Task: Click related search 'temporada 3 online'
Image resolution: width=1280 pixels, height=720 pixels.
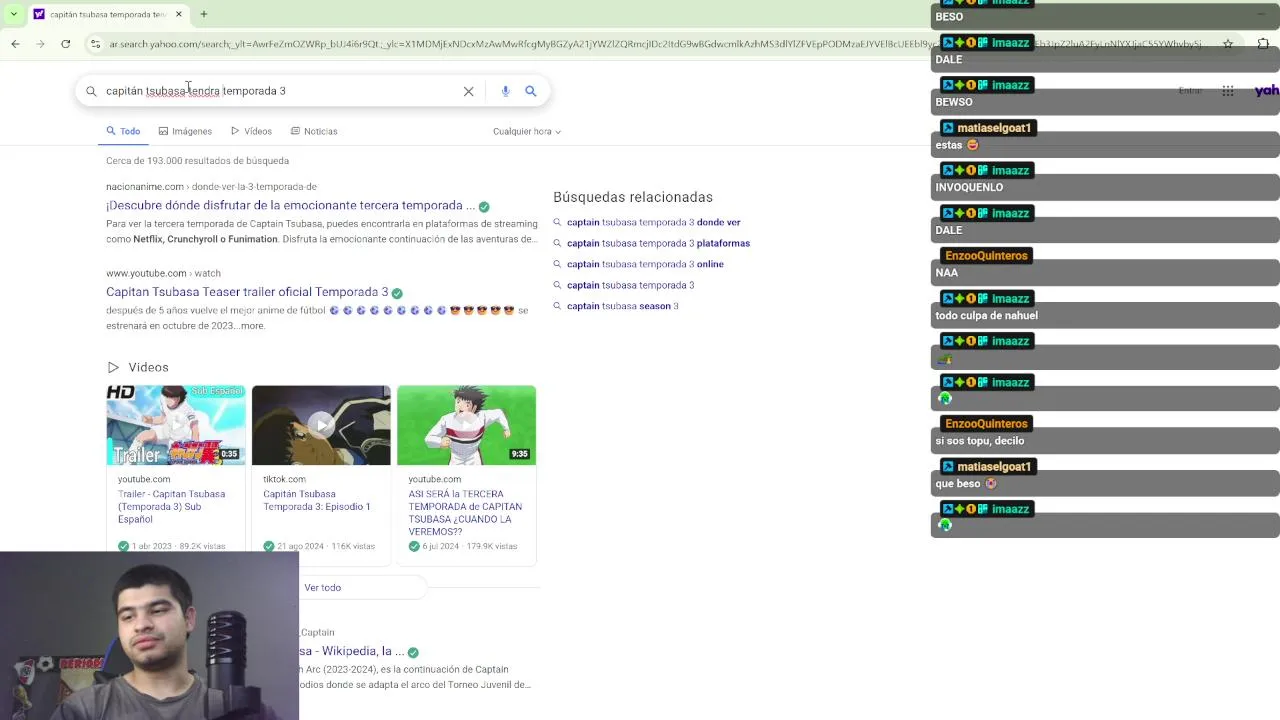Action: click(645, 264)
